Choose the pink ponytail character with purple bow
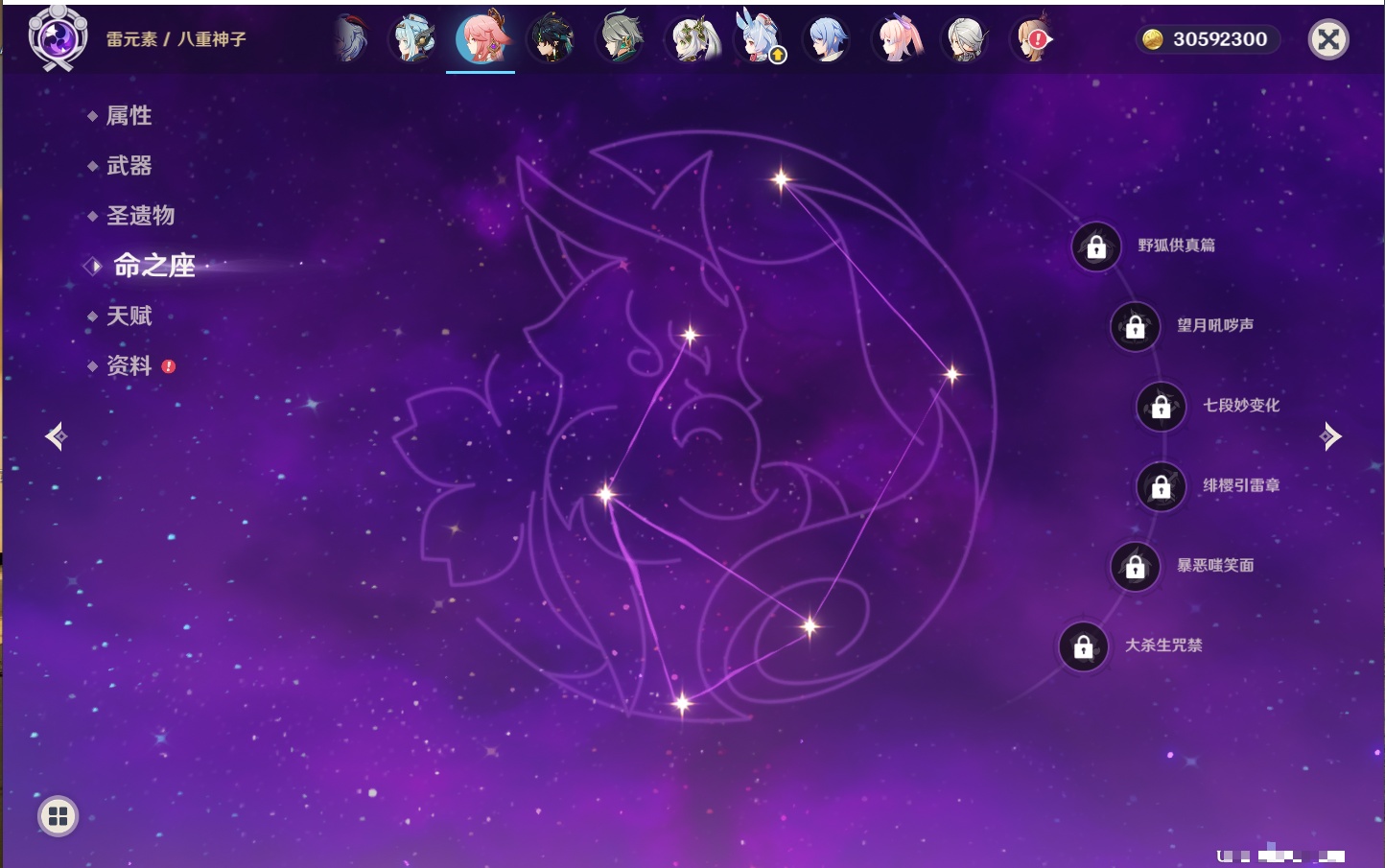The width and height of the screenshot is (1385, 868). pos(897,39)
